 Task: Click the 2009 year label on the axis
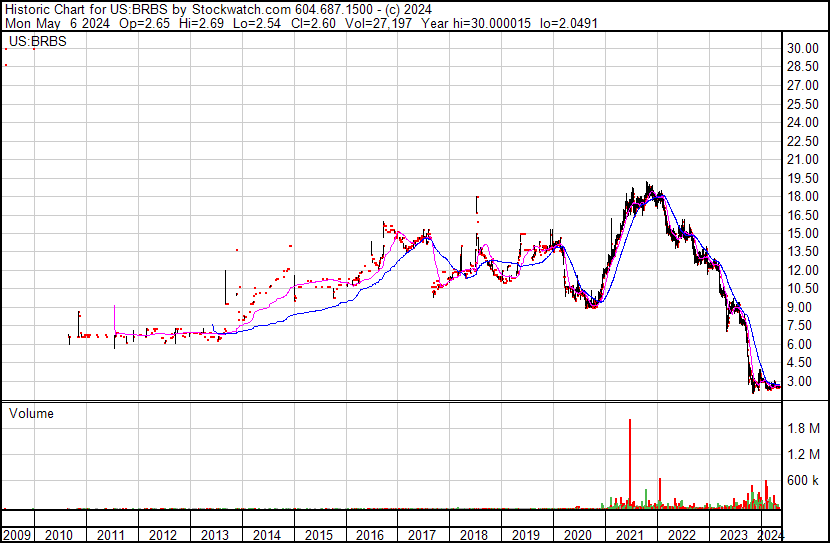16,535
